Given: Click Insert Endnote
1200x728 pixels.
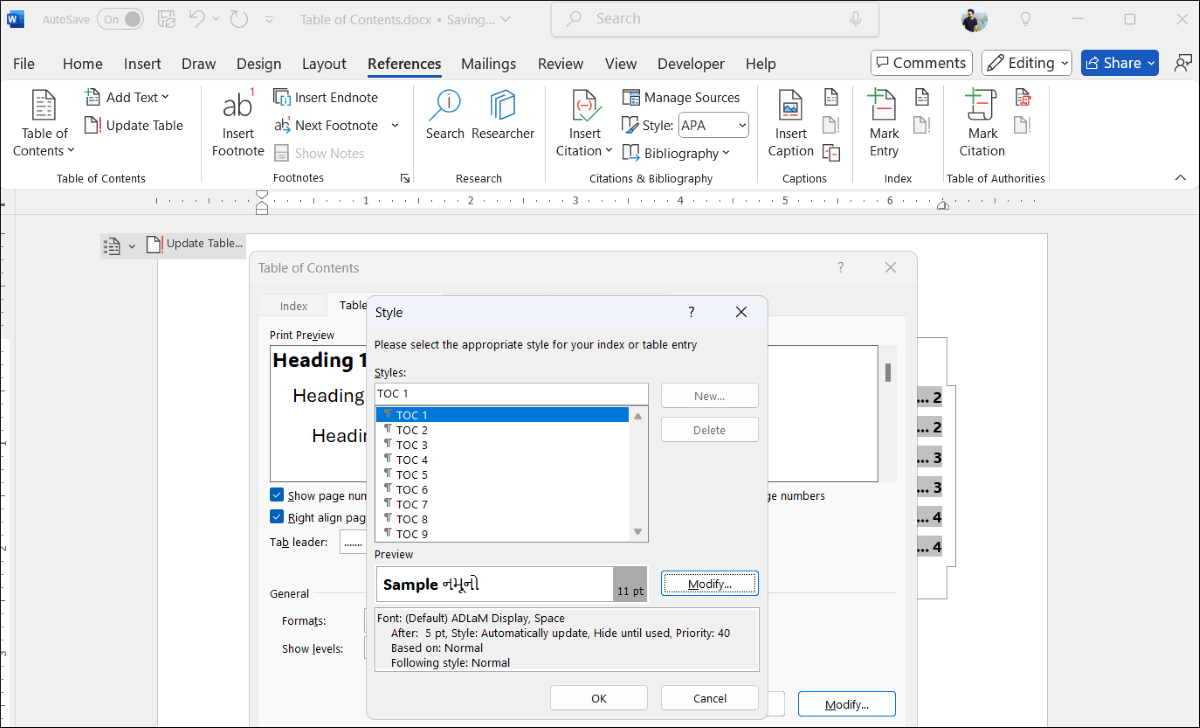Looking at the screenshot, I should 326,97.
